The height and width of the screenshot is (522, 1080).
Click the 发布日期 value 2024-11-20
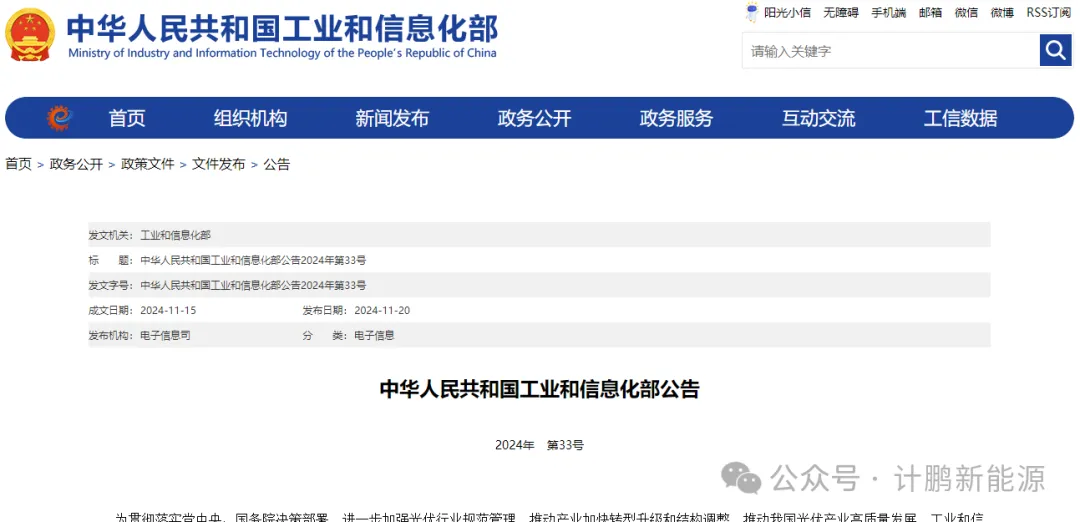click(382, 311)
